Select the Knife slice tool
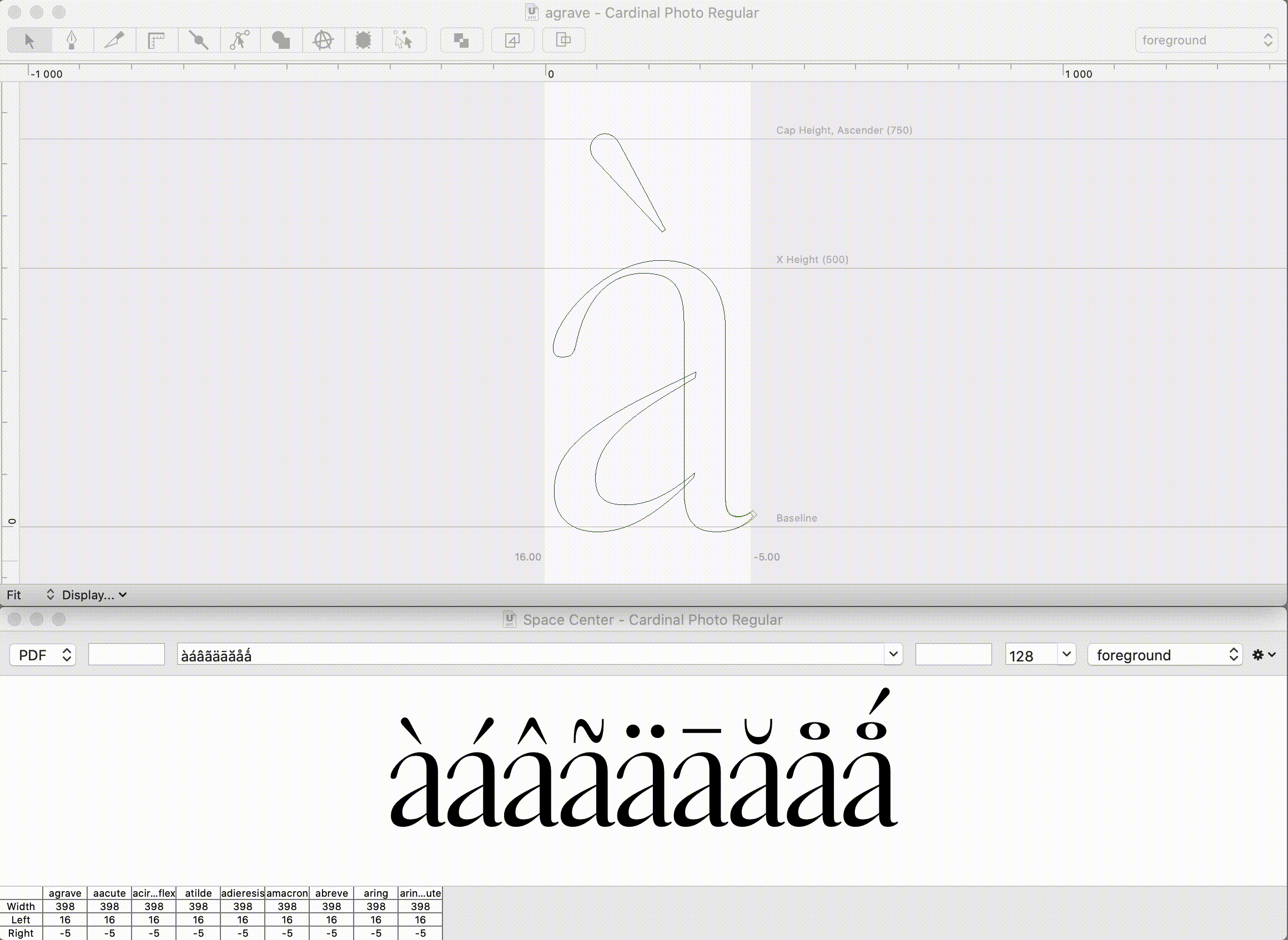Viewport: 1288px width, 940px height. click(x=114, y=41)
